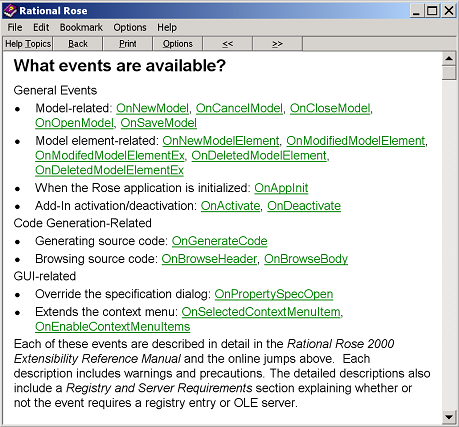The height and width of the screenshot is (427, 459).
Task: Click the Help Topics button
Action: [28, 44]
